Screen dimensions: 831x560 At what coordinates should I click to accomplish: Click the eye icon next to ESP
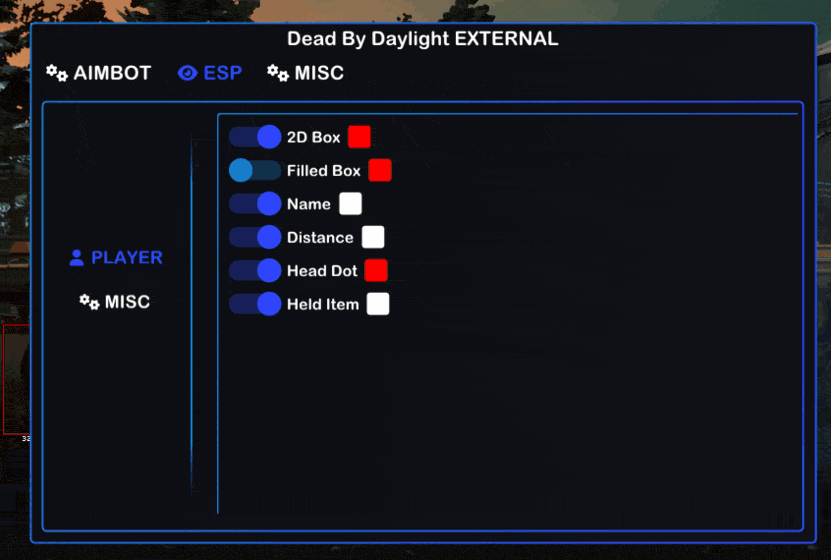[x=187, y=73]
